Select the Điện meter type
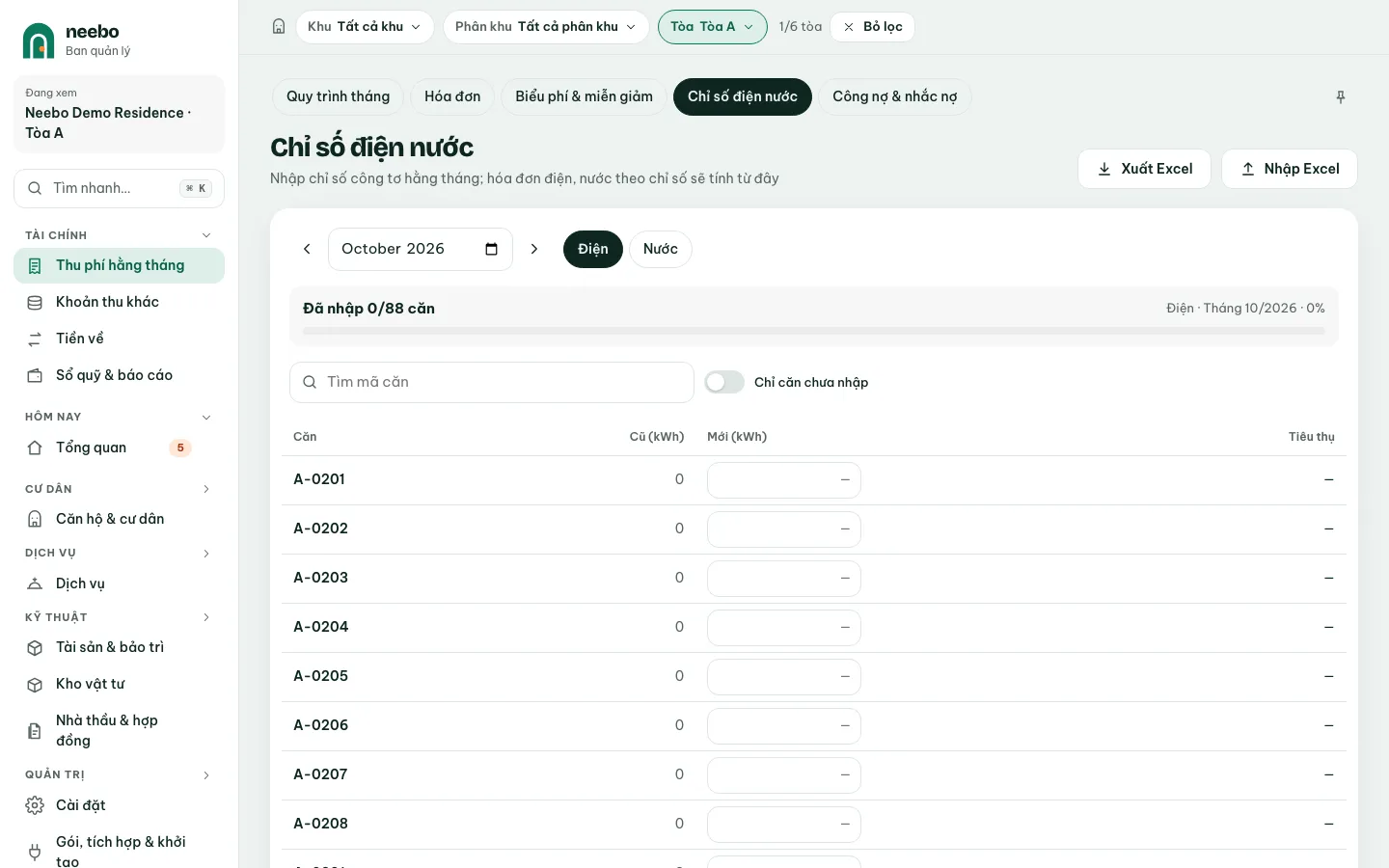The image size is (1389, 868). (593, 249)
